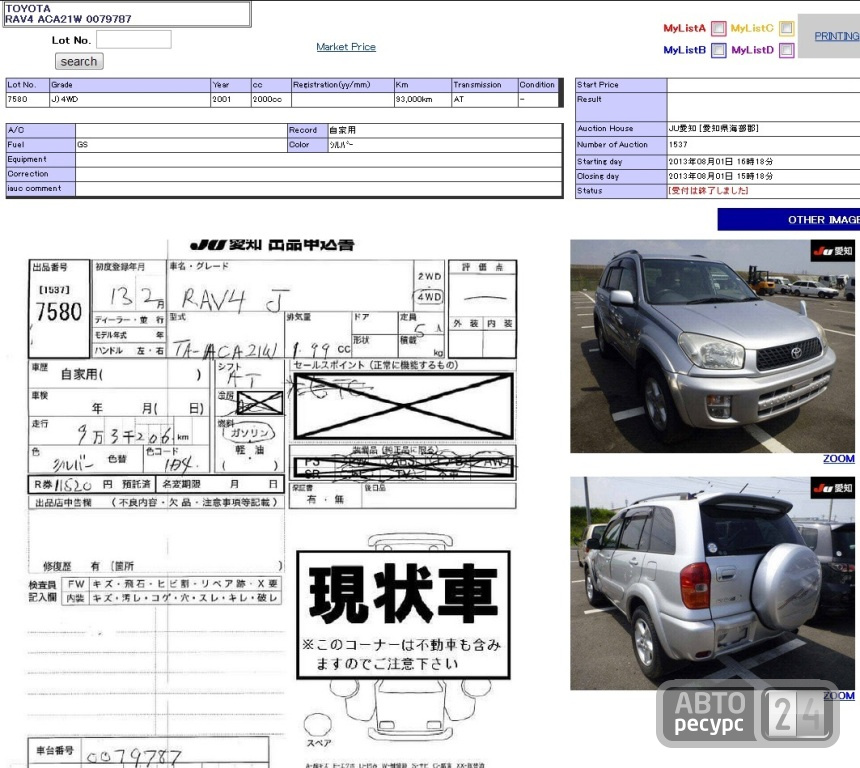Check the MyListB checkbox

[x=718, y=50]
